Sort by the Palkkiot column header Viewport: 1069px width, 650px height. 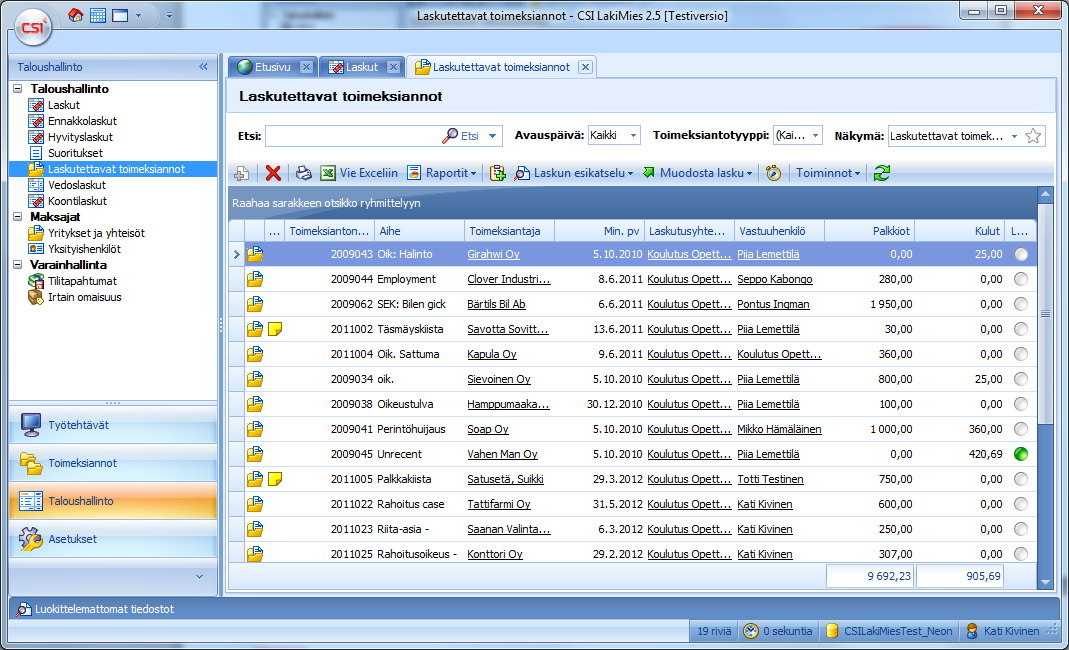coord(869,231)
